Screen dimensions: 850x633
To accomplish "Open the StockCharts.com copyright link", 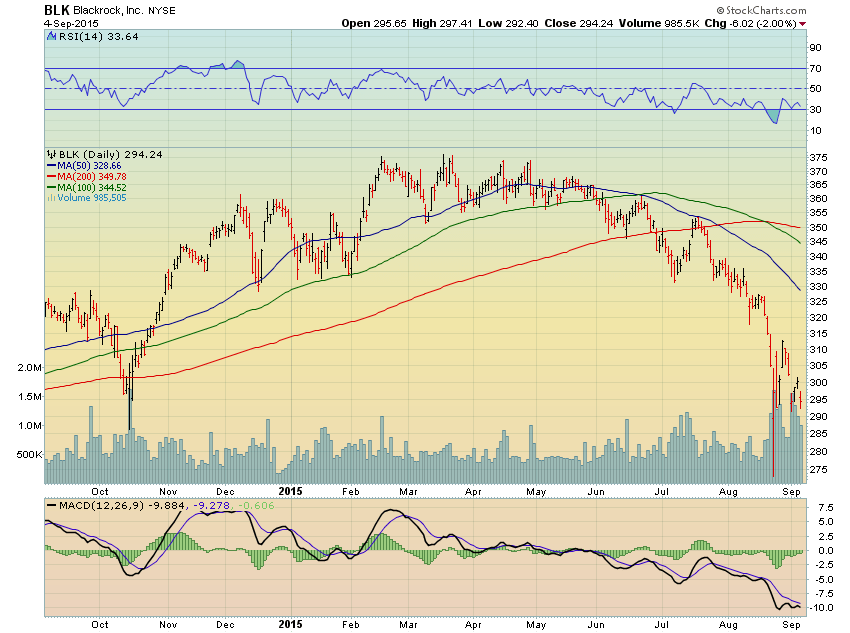I will (x=761, y=10).
